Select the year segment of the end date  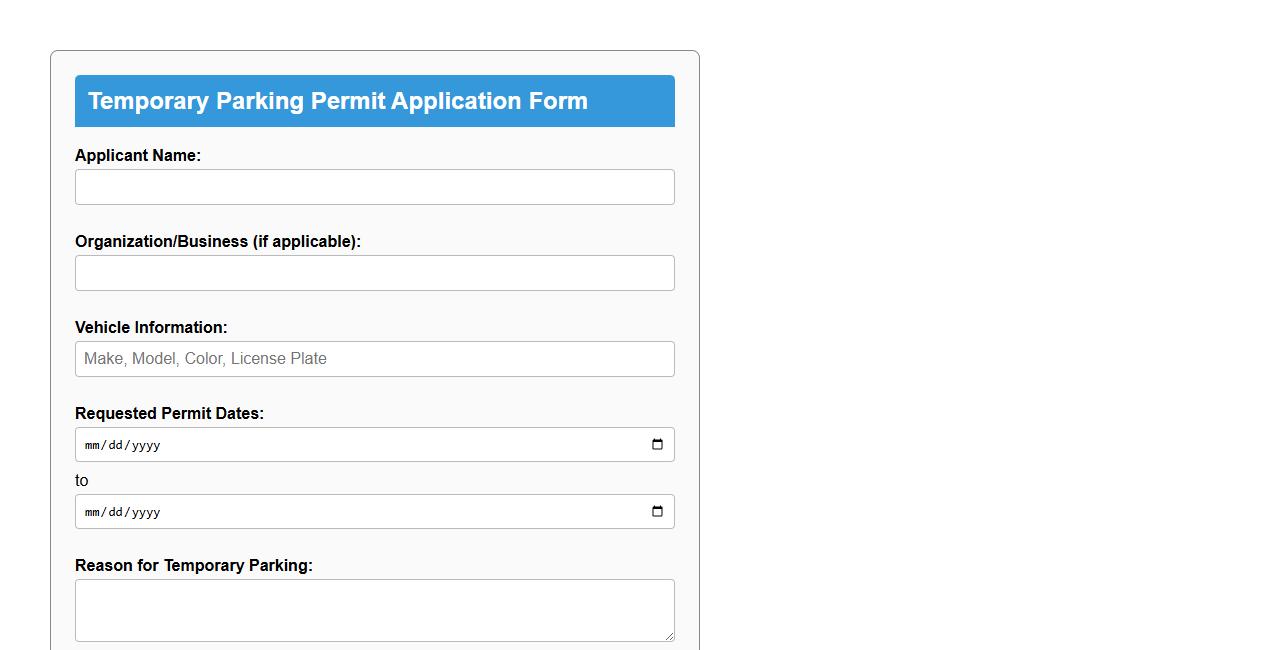click(144, 511)
